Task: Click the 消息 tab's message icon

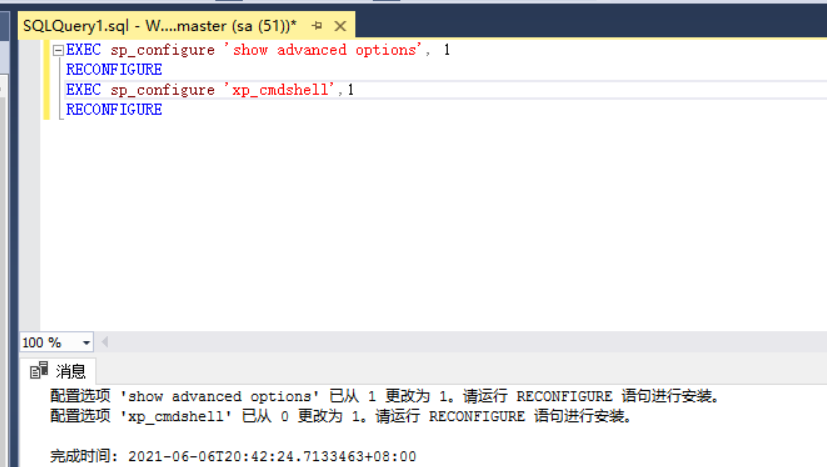Action: click(39, 371)
